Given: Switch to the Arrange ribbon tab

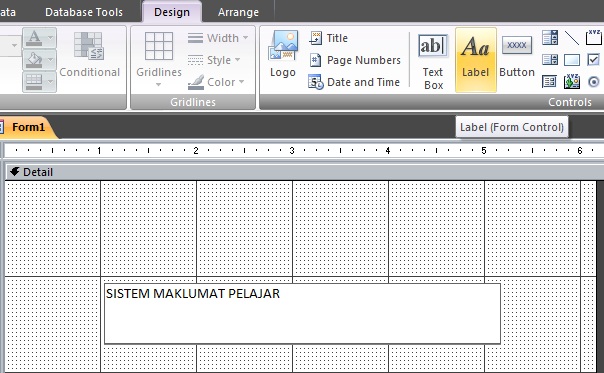Looking at the screenshot, I should [238, 12].
